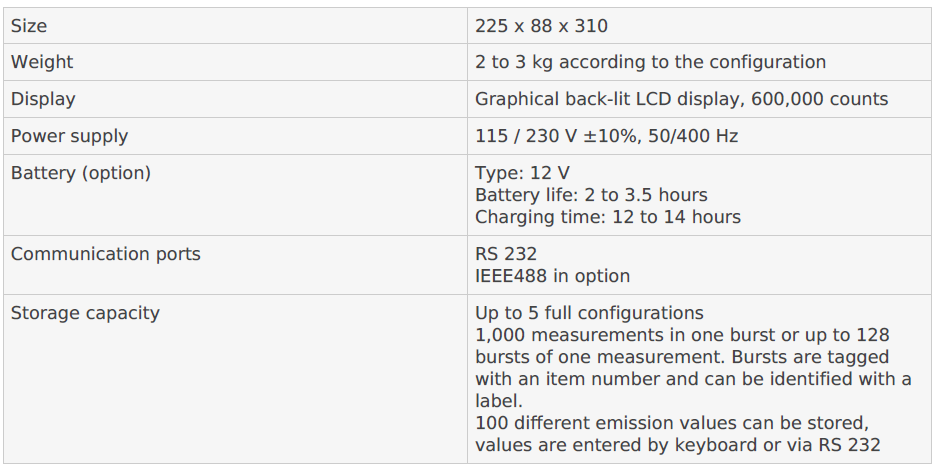The height and width of the screenshot is (467, 936).
Task: Click the Battery life: 2 to 3.5 hours line
Action: [x=591, y=195]
